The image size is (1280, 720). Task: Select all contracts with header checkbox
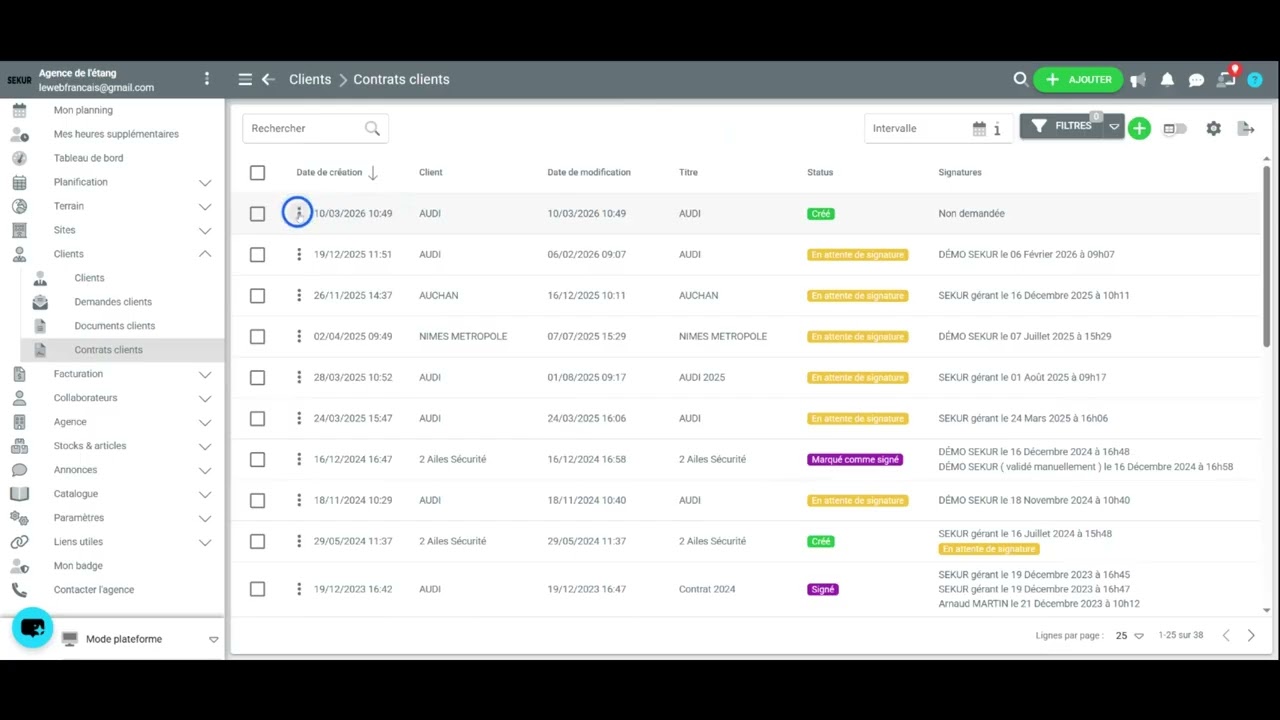257,173
